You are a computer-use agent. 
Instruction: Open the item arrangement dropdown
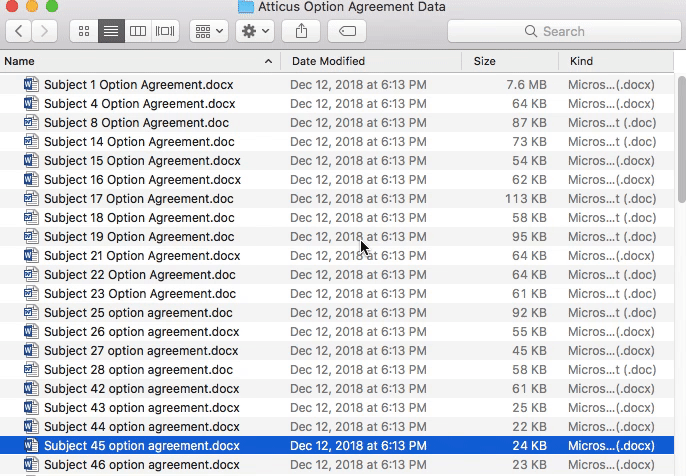209,31
